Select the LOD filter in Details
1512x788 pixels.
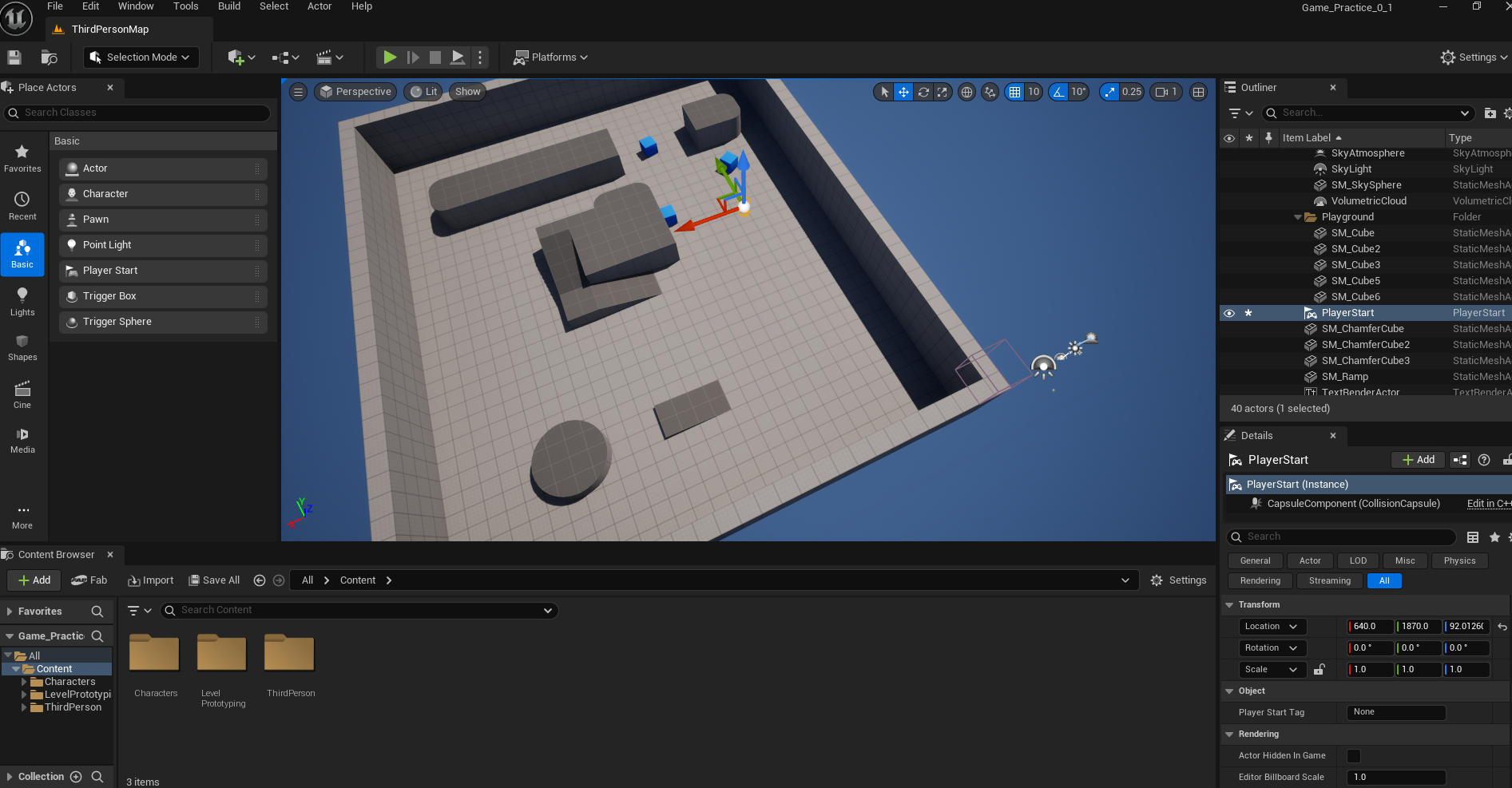[1358, 561]
